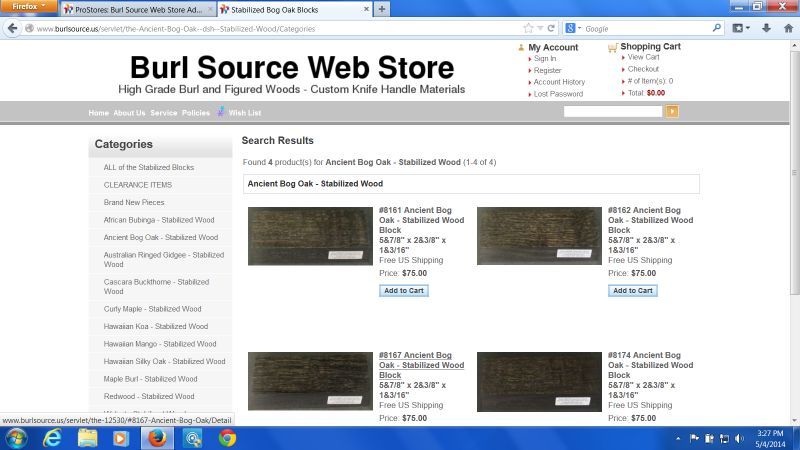This screenshot has height=450, width=800.
Task: Launch Google Chrome from the taskbar
Action: (228, 438)
